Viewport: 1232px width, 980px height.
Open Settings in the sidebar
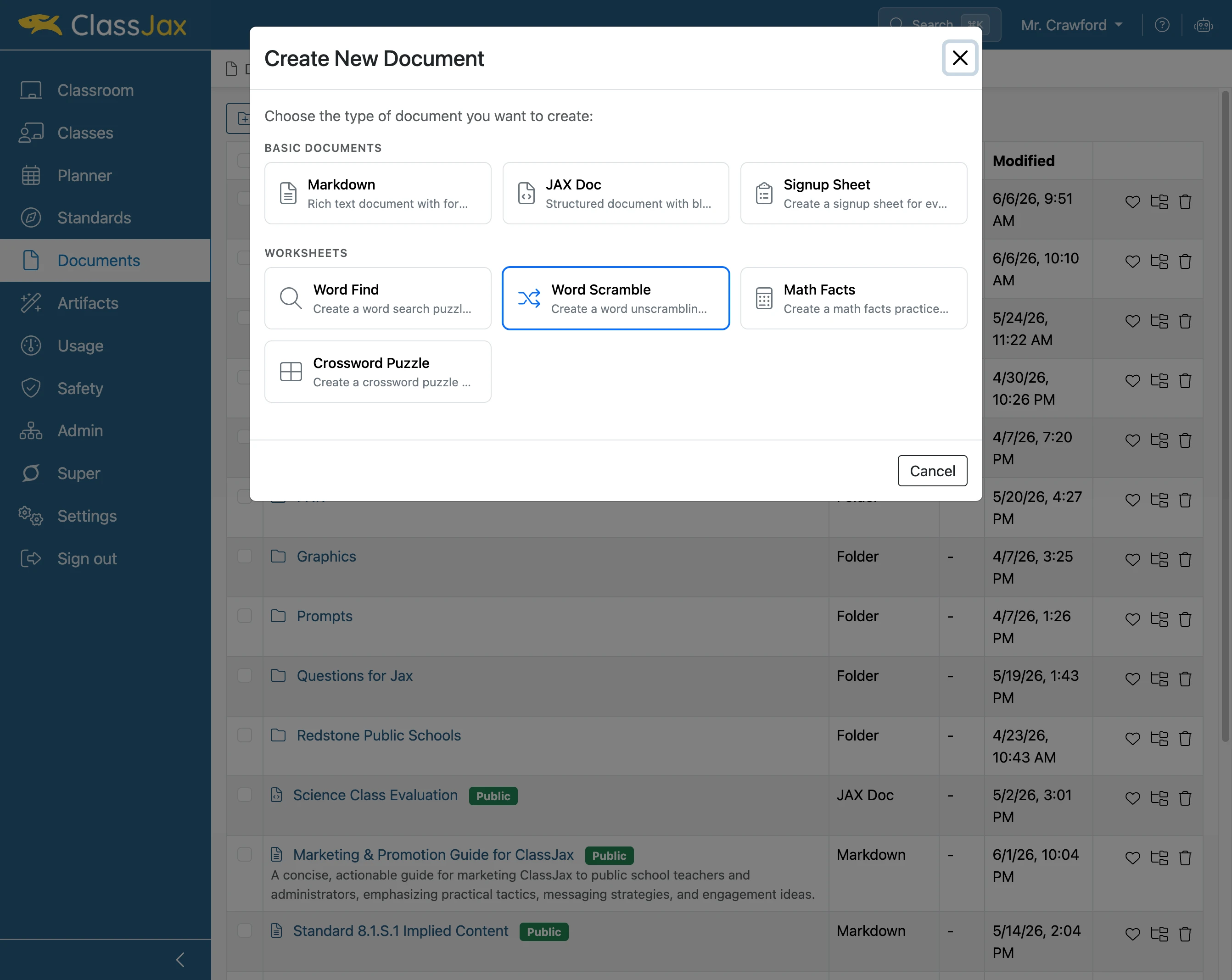(105, 516)
